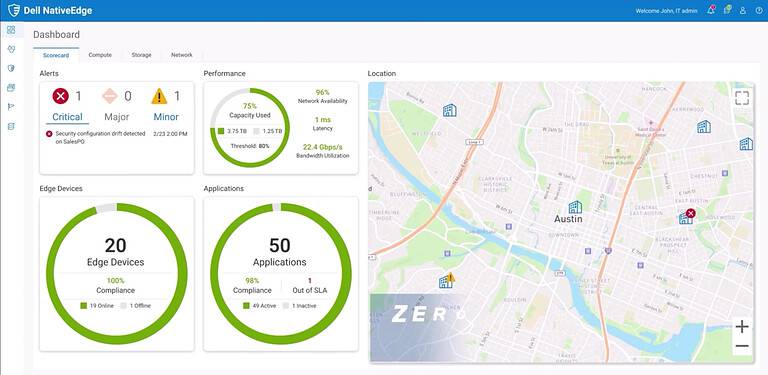Image resolution: width=768 pixels, height=375 pixels.
Task: Select the building marker above the Austin label
Action: [x=575, y=207]
